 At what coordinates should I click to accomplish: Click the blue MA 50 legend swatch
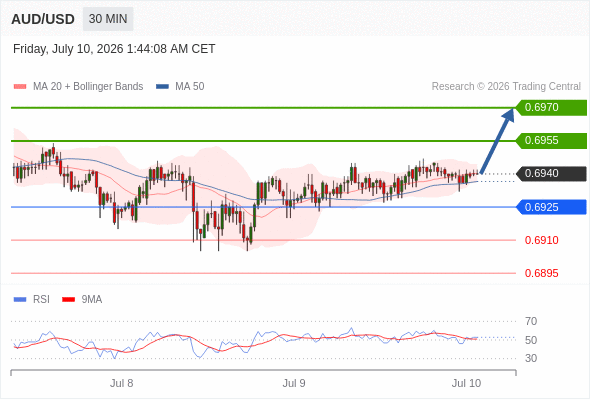[163, 87]
